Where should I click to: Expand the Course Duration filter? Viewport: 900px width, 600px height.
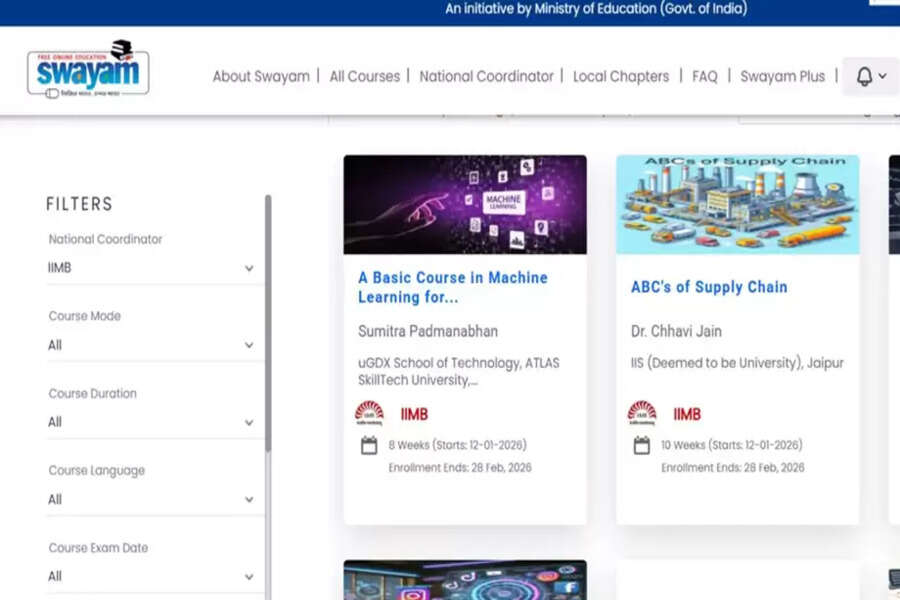pos(151,422)
